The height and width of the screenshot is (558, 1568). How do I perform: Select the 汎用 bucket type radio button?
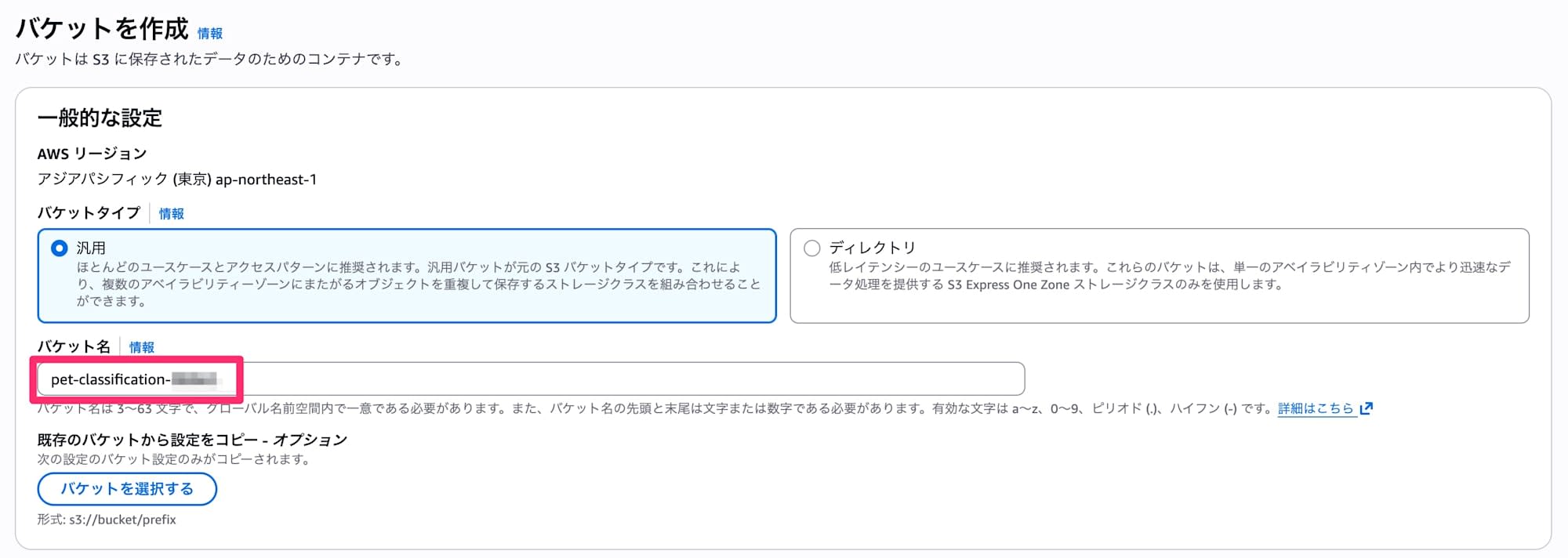tap(60, 248)
